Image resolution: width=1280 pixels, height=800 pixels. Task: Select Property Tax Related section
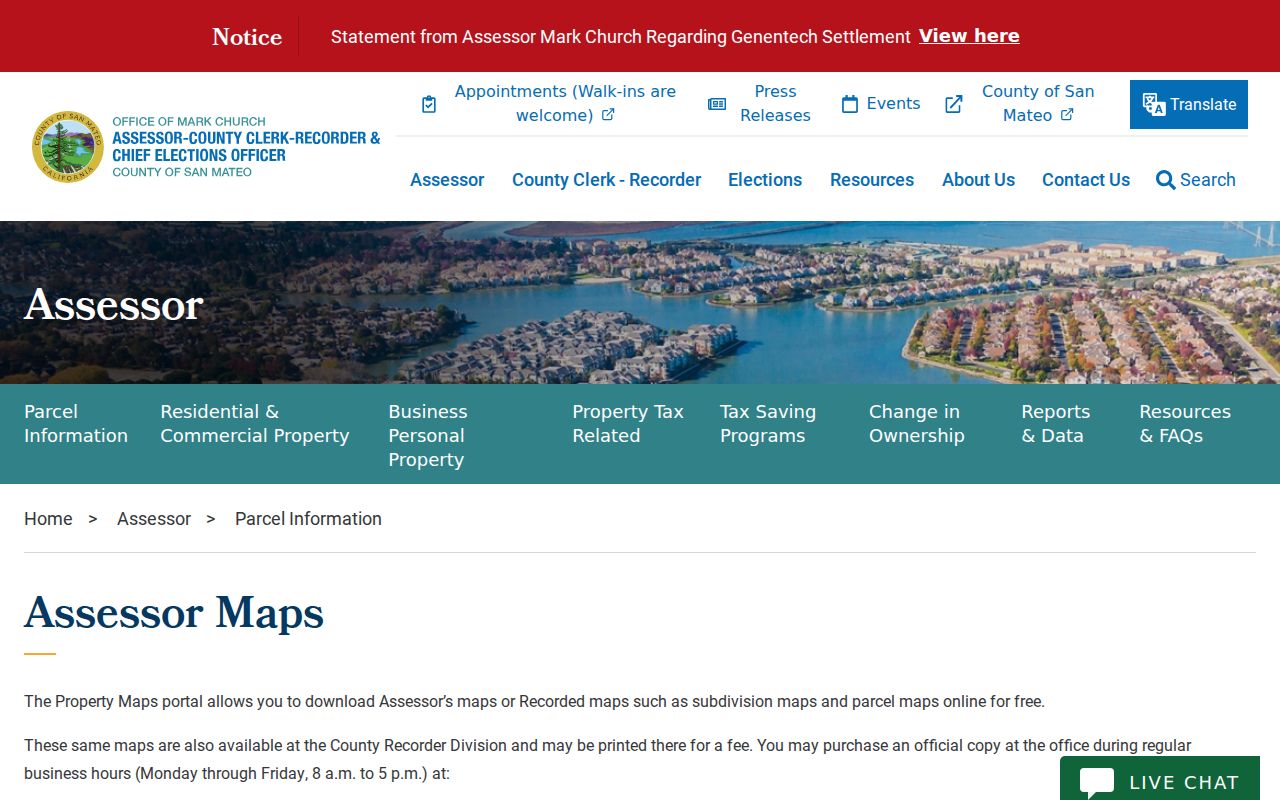coord(628,424)
